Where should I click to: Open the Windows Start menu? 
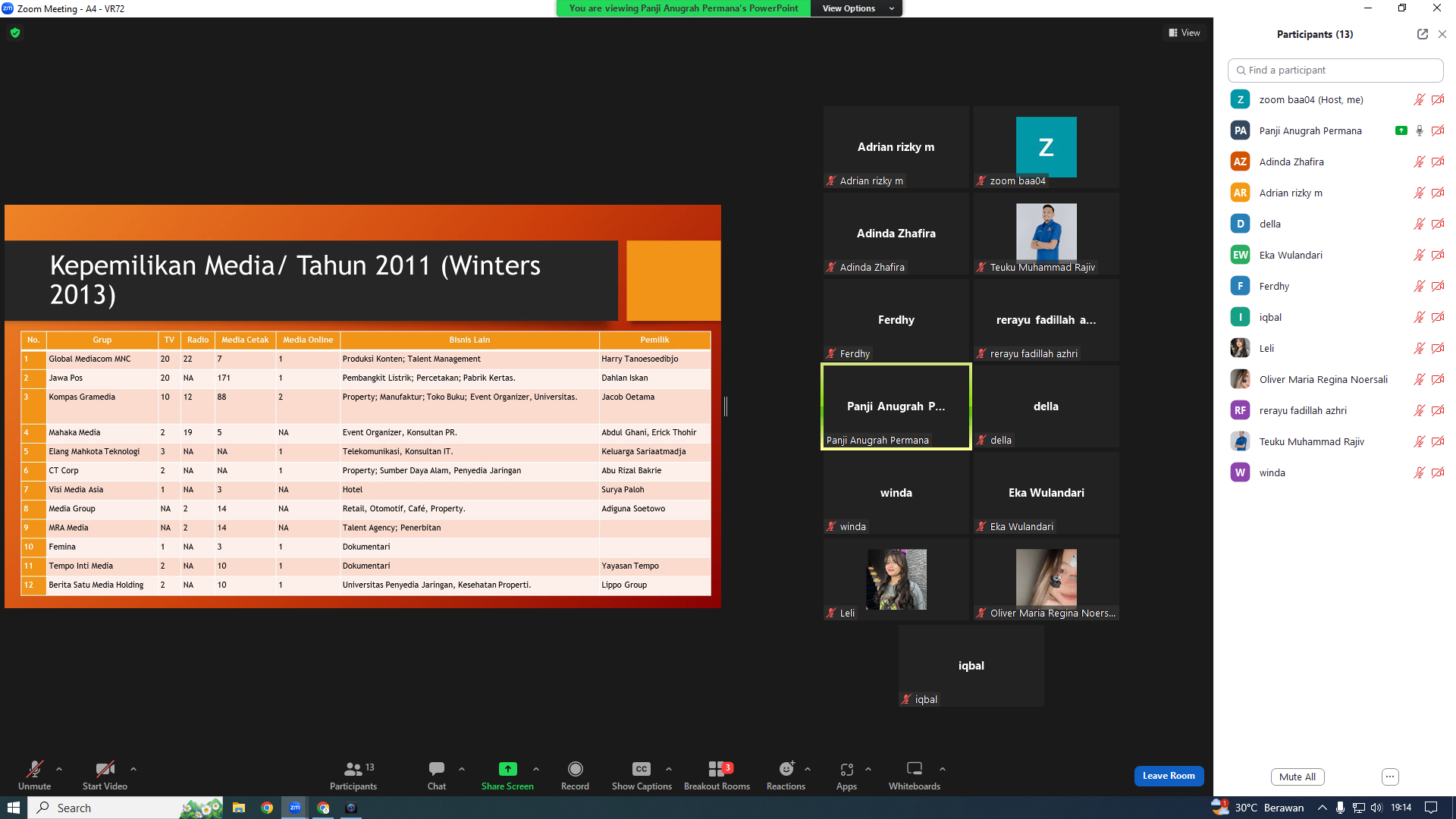[14, 808]
